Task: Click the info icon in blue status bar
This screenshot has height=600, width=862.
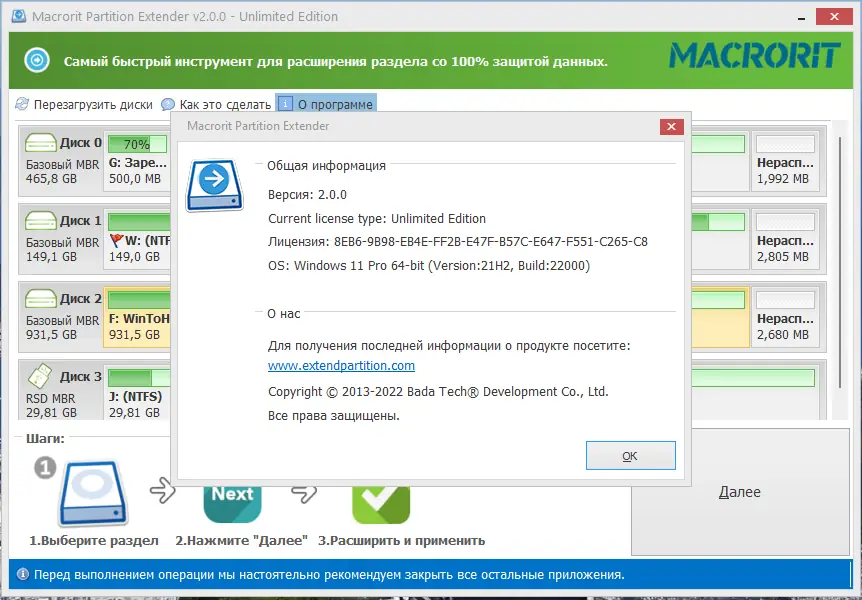Action: [23, 575]
